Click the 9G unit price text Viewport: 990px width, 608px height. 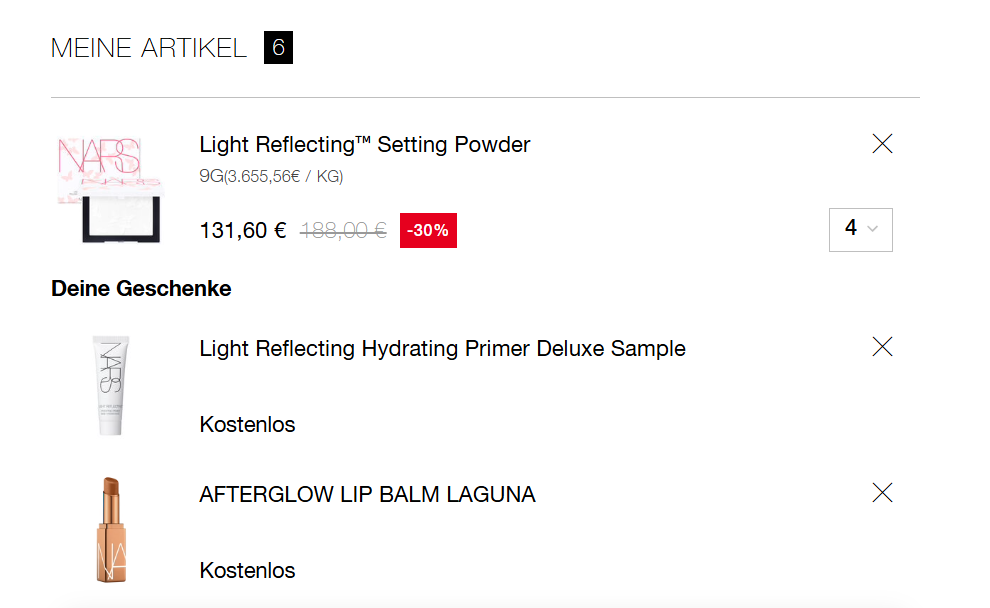point(271,177)
